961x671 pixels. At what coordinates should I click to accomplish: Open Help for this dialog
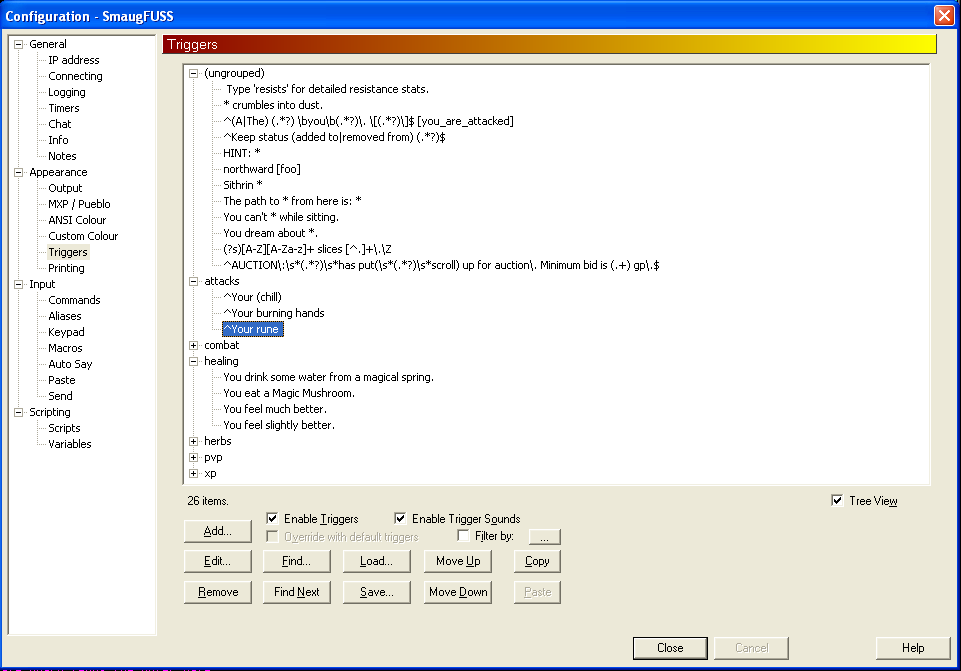[x=913, y=648]
